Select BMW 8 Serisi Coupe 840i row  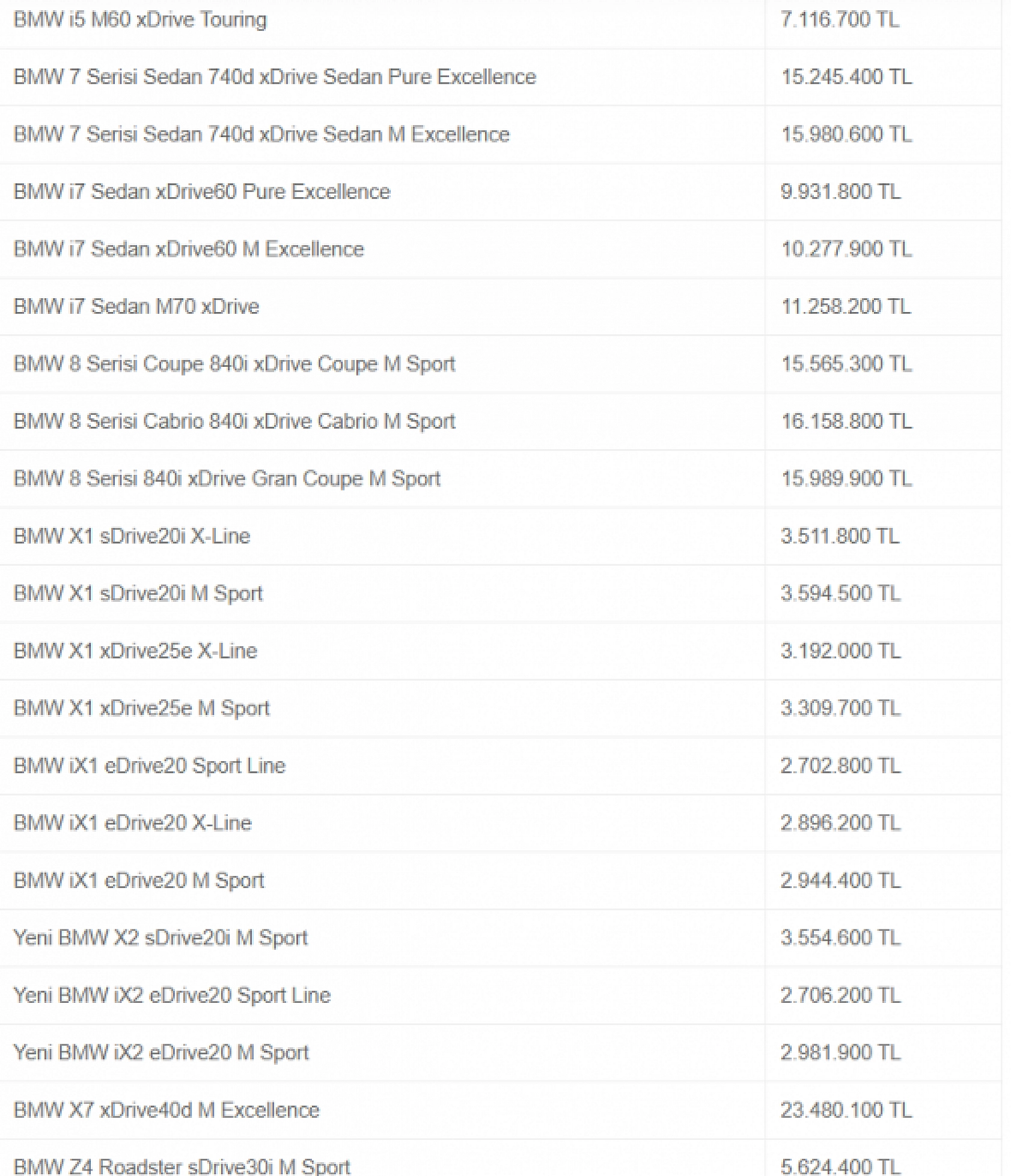(501, 364)
